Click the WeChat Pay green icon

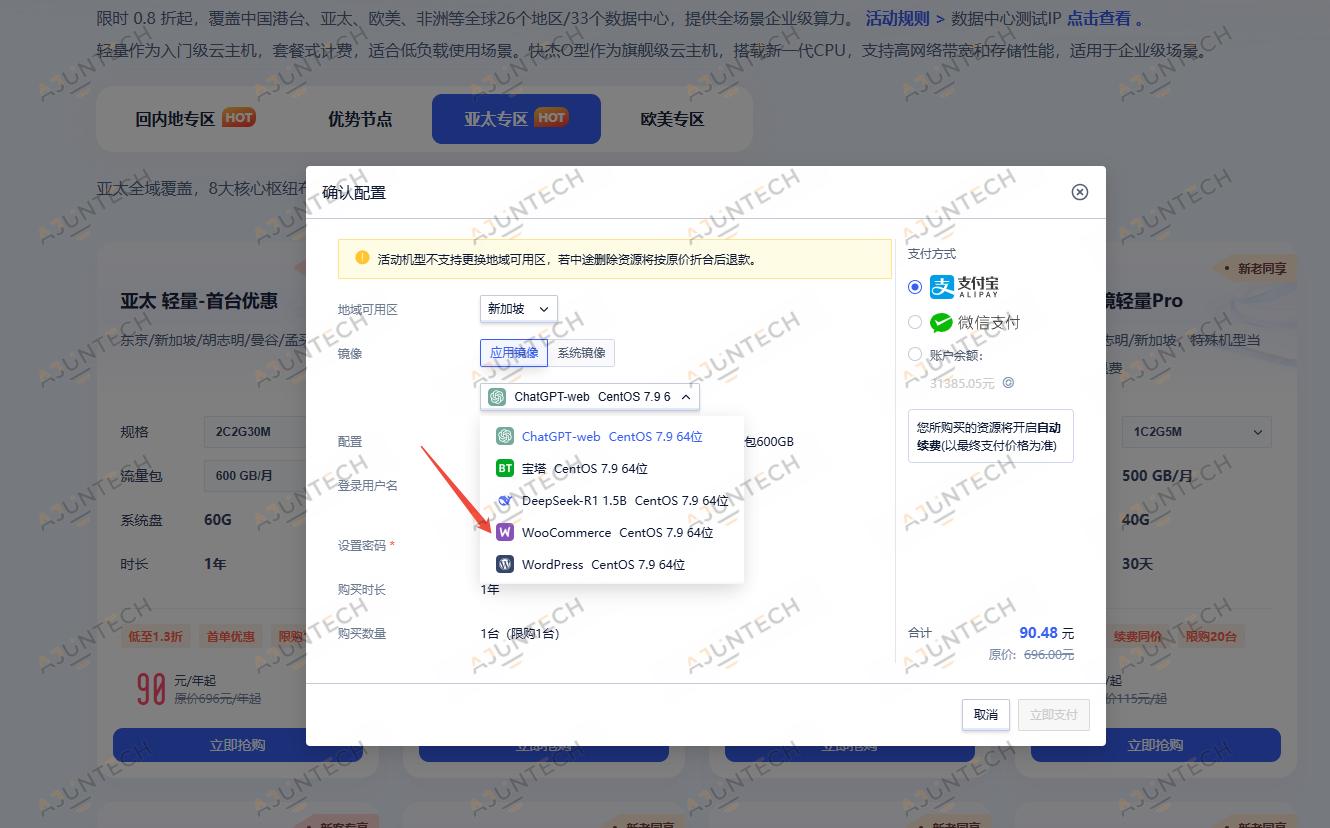[x=940, y=322]
